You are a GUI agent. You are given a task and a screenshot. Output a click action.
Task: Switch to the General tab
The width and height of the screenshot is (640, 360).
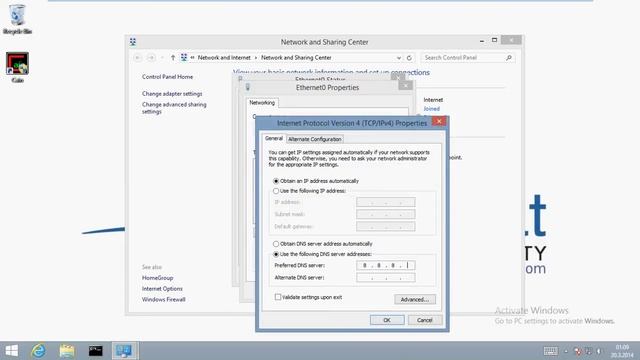(273, 138)
